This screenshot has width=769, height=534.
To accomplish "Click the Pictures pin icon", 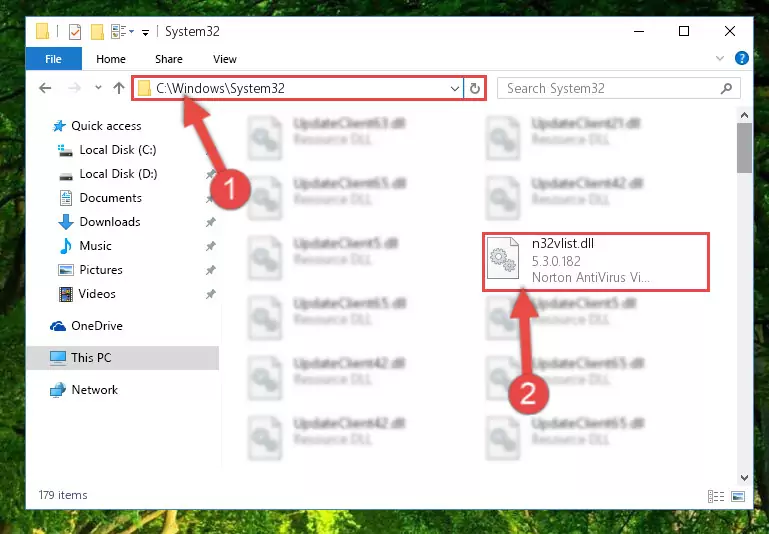I will pos(210,270).
